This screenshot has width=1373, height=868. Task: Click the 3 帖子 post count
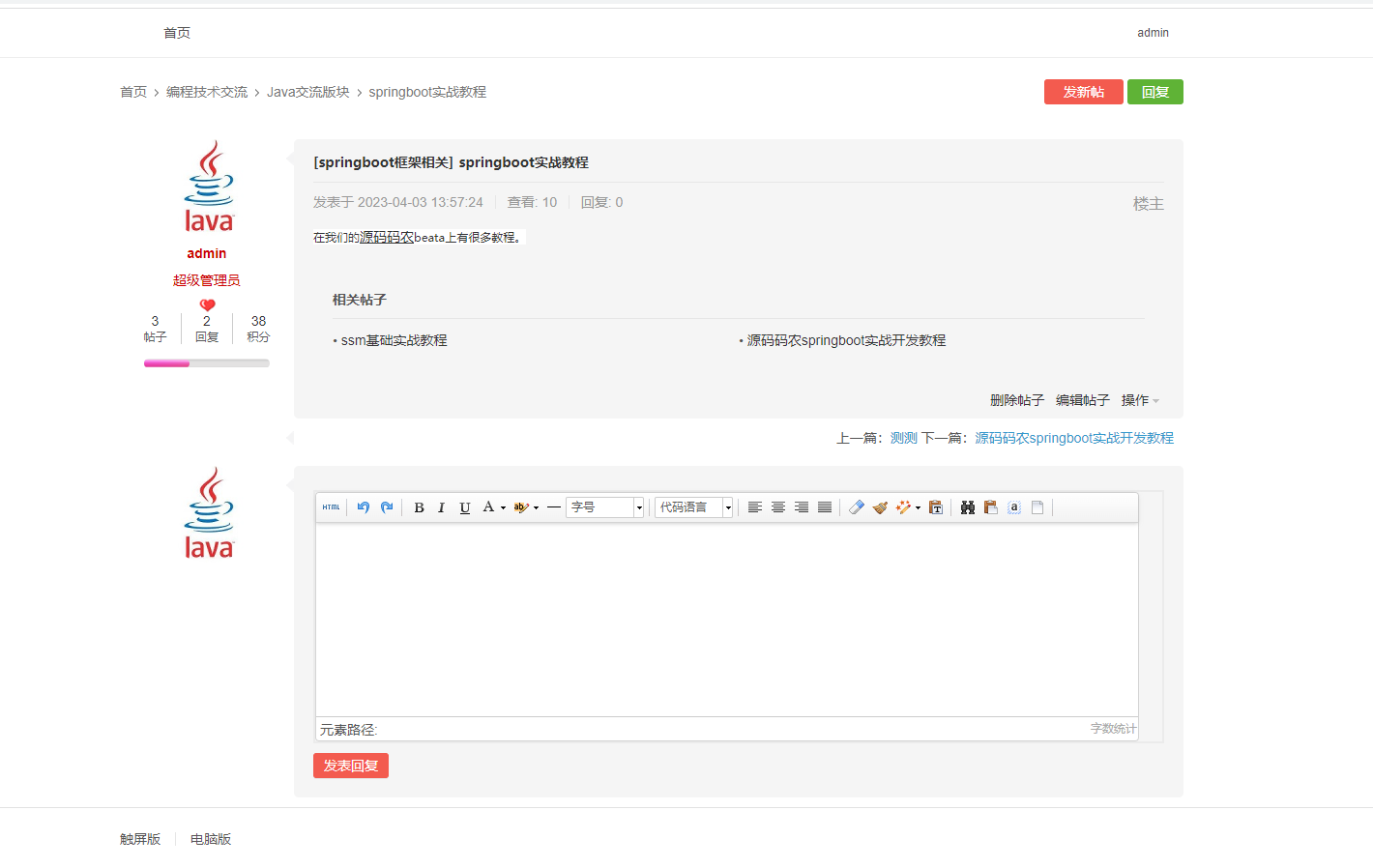155,329
